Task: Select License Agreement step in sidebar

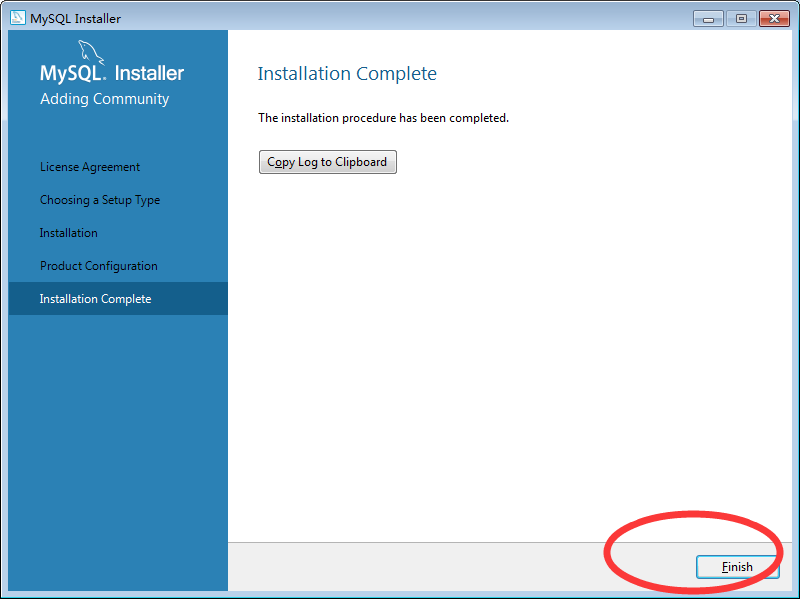Action: (90, 167)
